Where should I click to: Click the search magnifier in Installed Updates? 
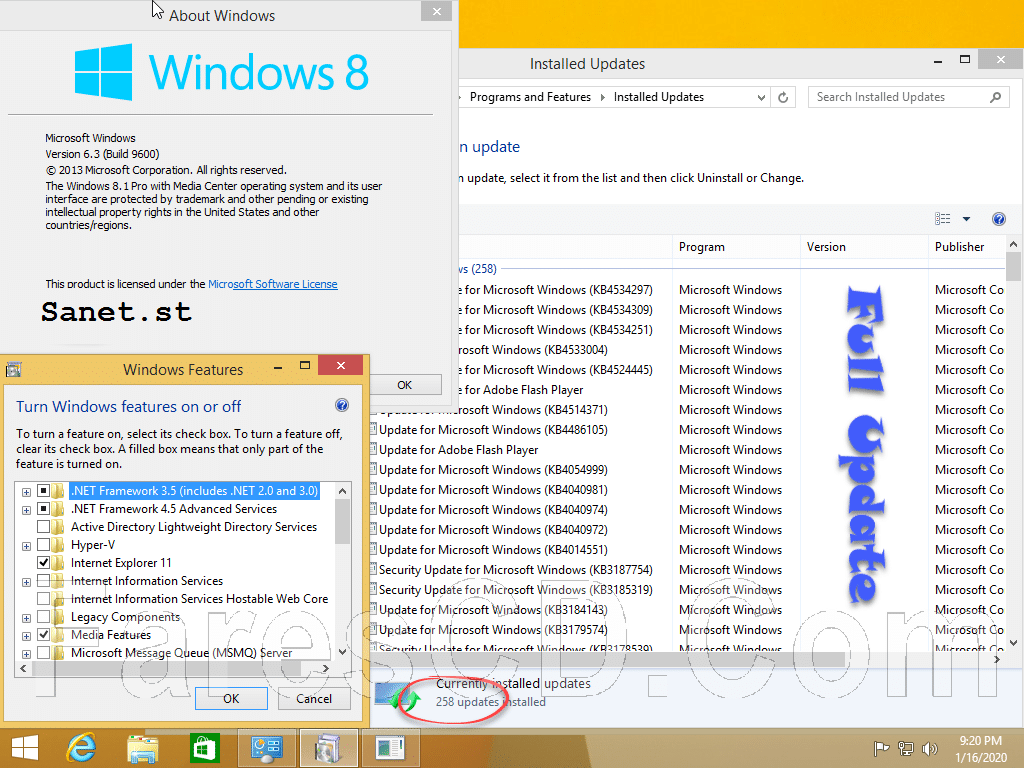[995, 97]
